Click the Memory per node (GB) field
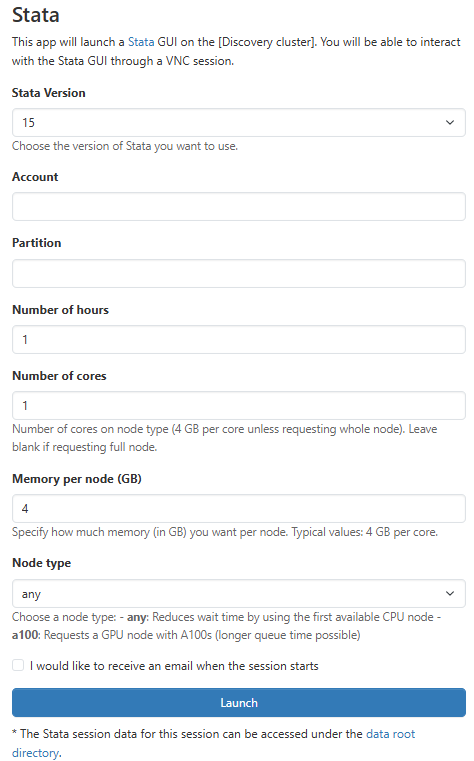Image resolution: width=474 pixels, height=761 pixels. click(239, 509)
